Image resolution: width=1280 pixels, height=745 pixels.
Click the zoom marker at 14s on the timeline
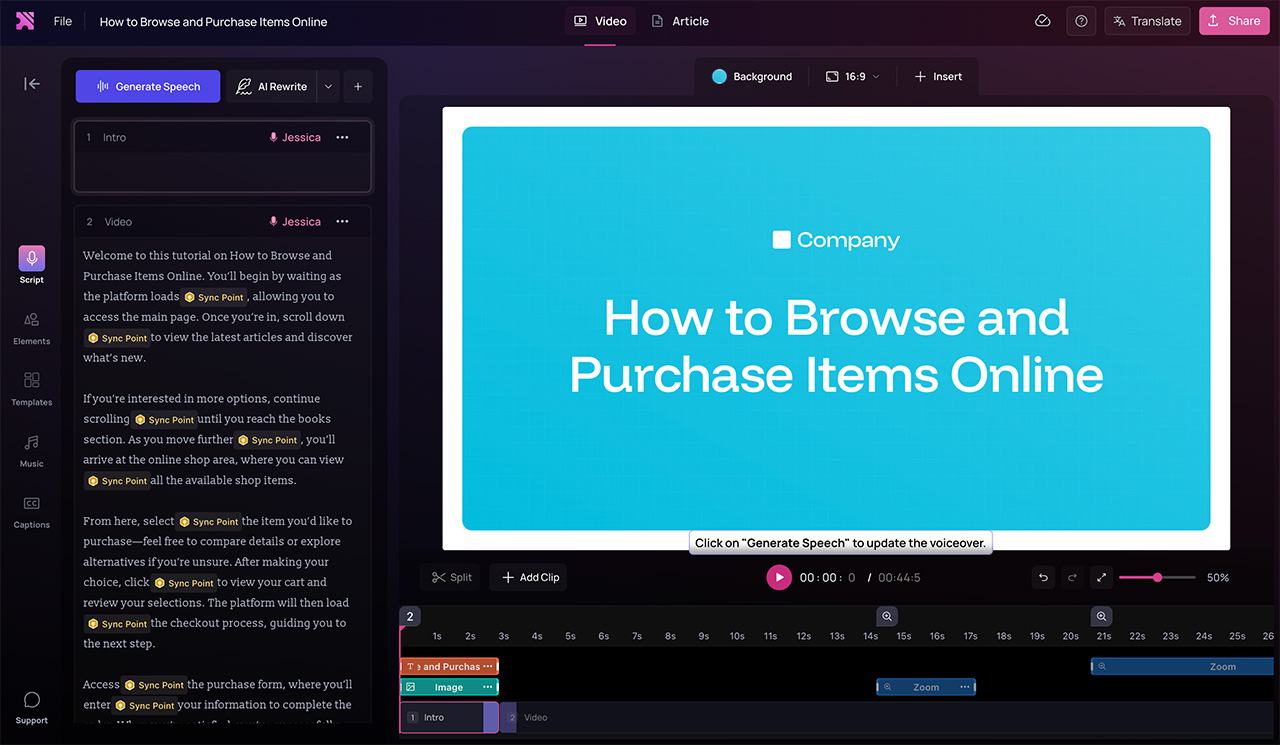coord(887,616)
